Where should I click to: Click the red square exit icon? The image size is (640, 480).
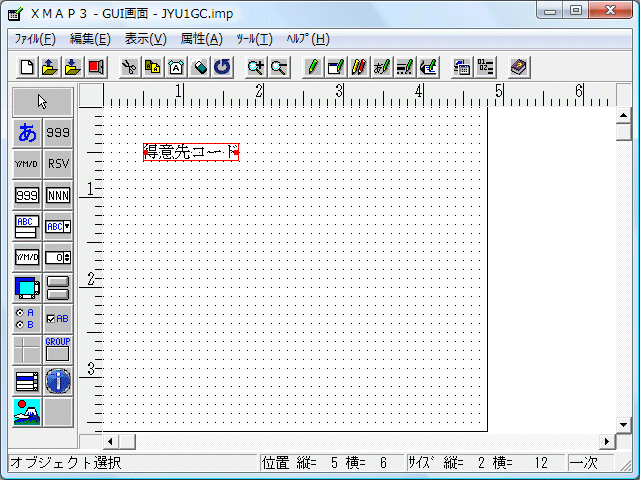[96, 67]
